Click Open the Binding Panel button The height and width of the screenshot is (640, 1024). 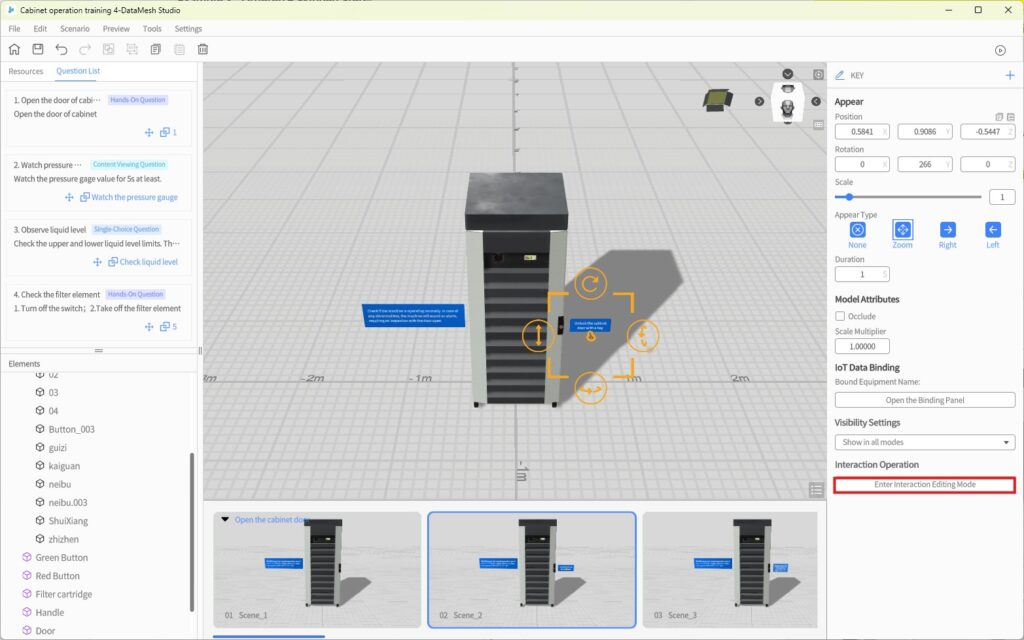924,400
